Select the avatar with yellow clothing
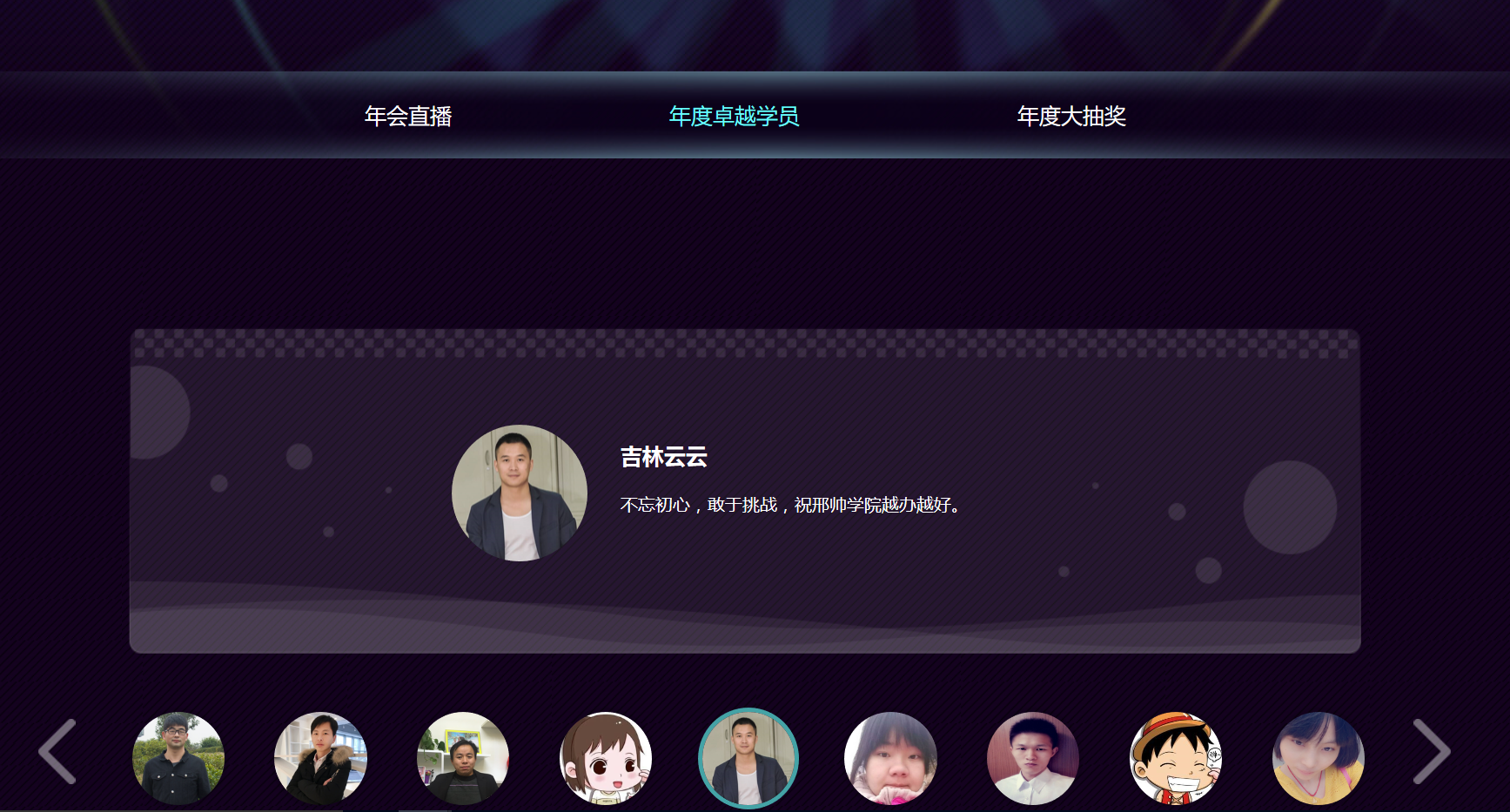Screen dimensions: 1510x812 click(x=1319, y=758)
